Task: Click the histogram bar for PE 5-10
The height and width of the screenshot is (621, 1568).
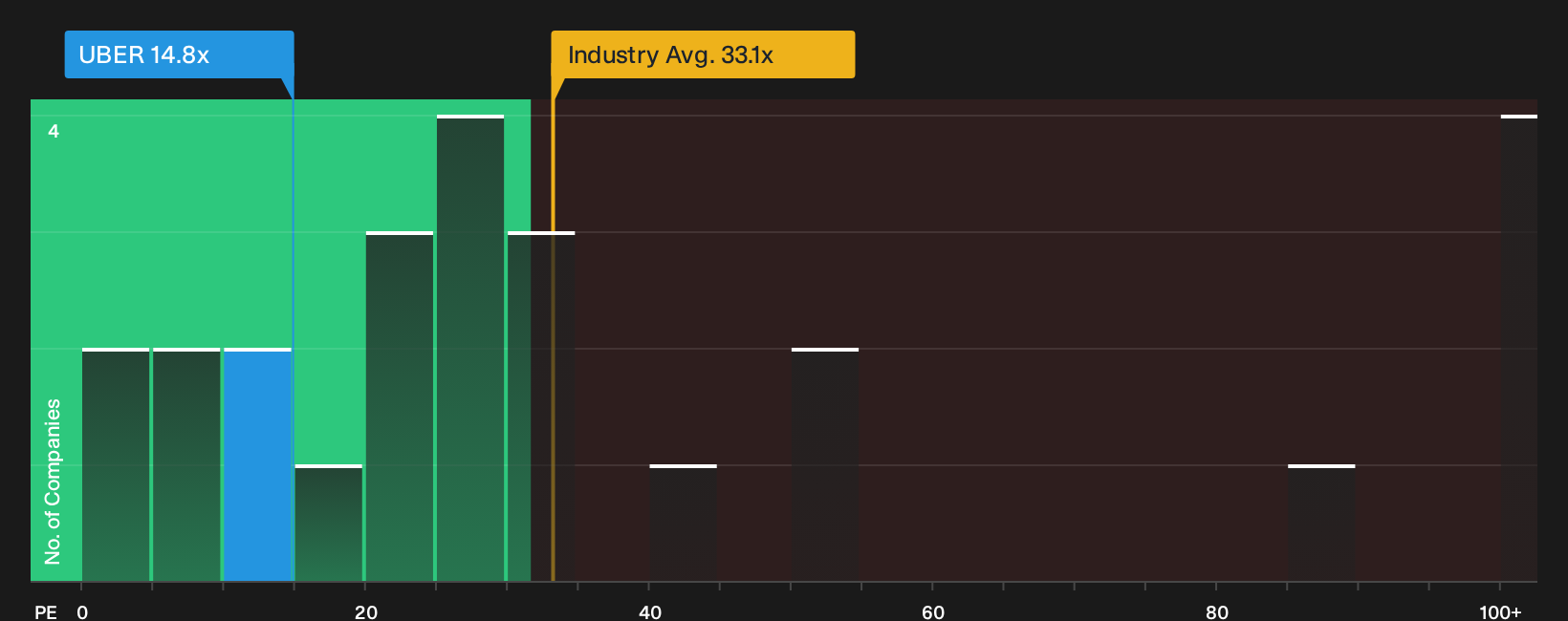Action: click(186, 464)
